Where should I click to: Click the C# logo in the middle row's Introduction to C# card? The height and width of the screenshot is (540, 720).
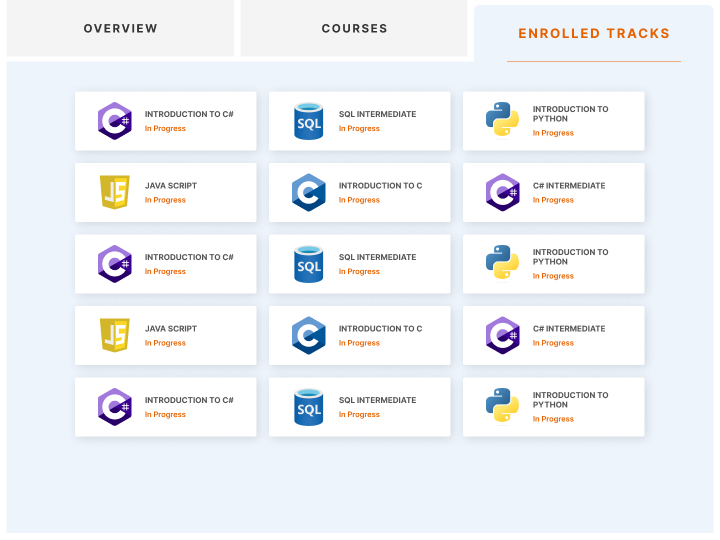pyautogui.click(x=115, y=264)
